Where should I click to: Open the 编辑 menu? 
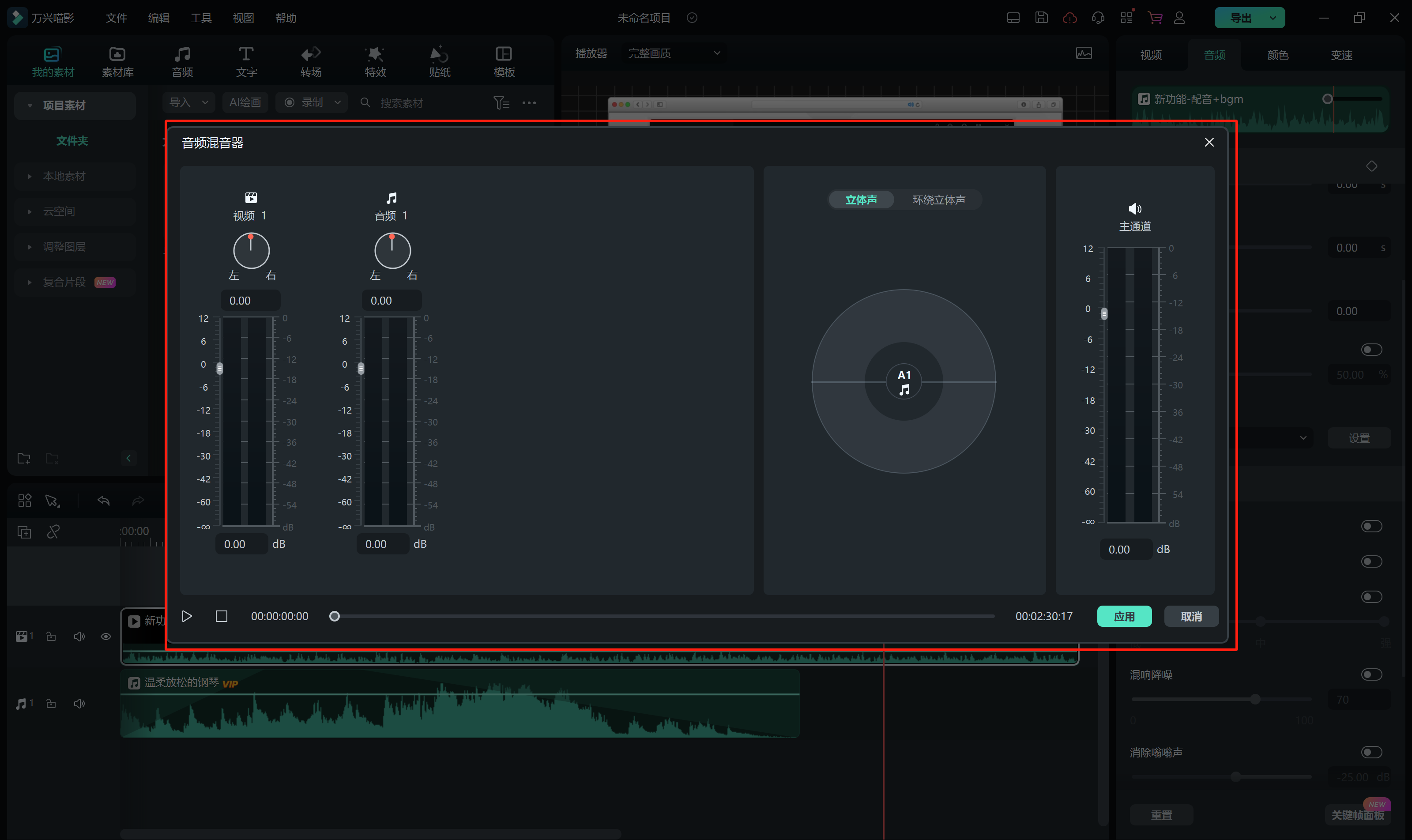point(158,18)
